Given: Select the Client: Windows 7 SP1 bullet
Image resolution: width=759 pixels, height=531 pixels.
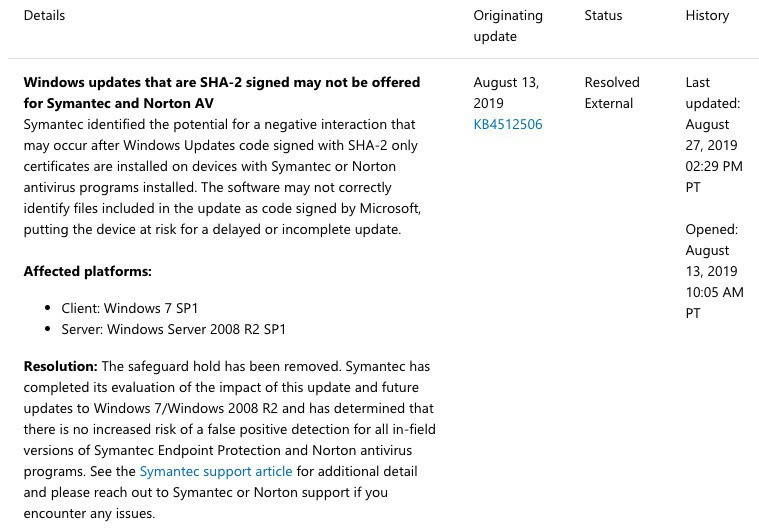Looking at the screenshot, I should coord(122,308).
